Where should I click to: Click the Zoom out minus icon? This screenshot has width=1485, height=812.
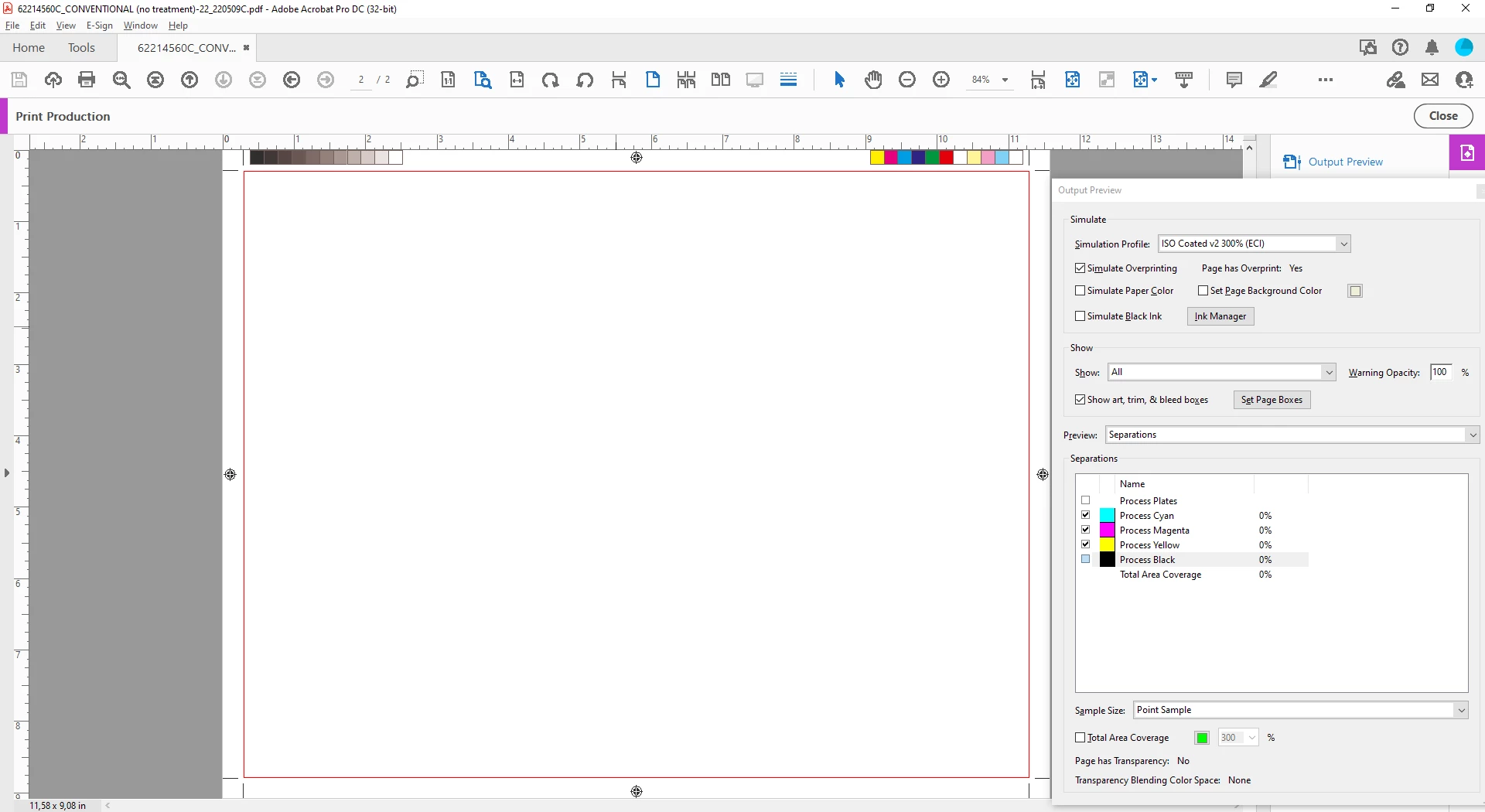[x=907, y=80]
